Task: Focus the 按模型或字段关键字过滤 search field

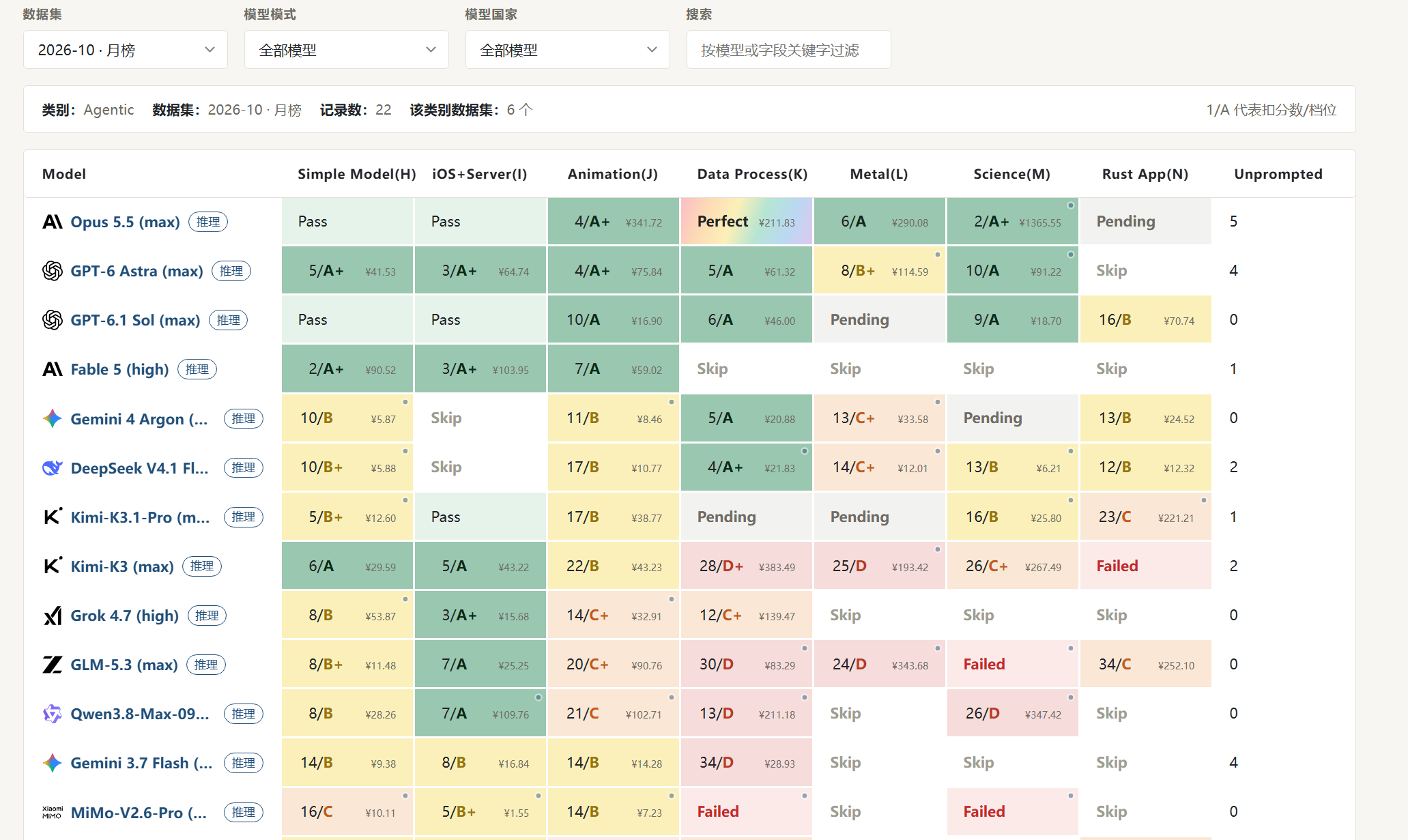Action: tap(789, 50)
